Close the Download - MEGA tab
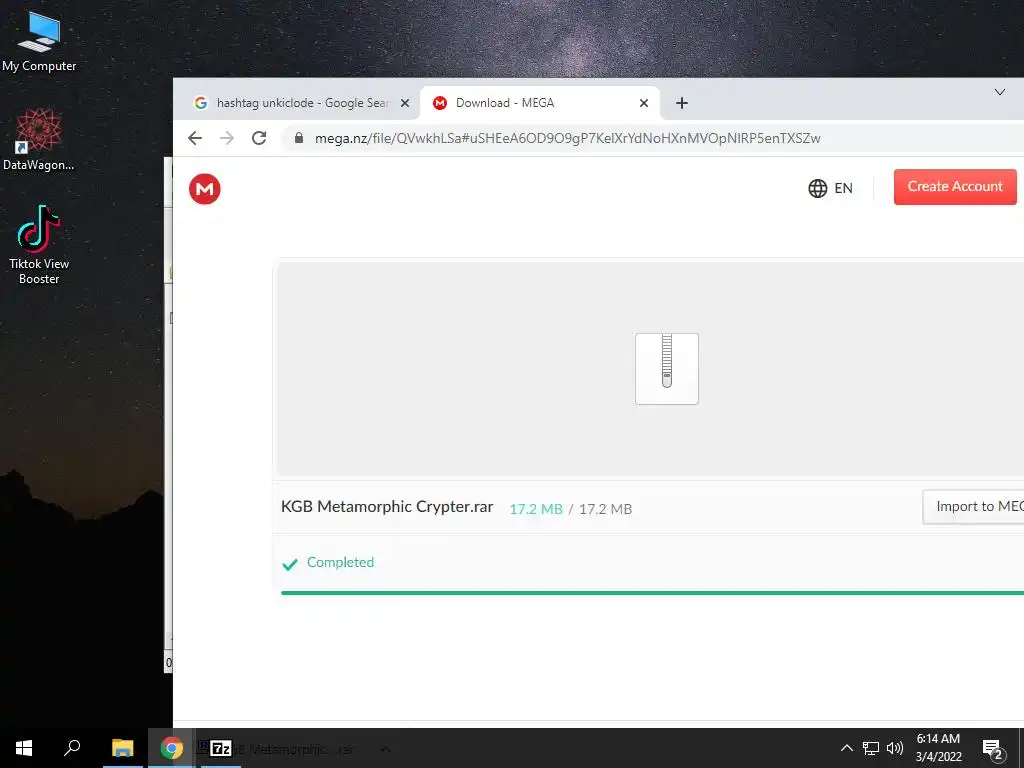The image size is (1024, 768). (644, 103)
